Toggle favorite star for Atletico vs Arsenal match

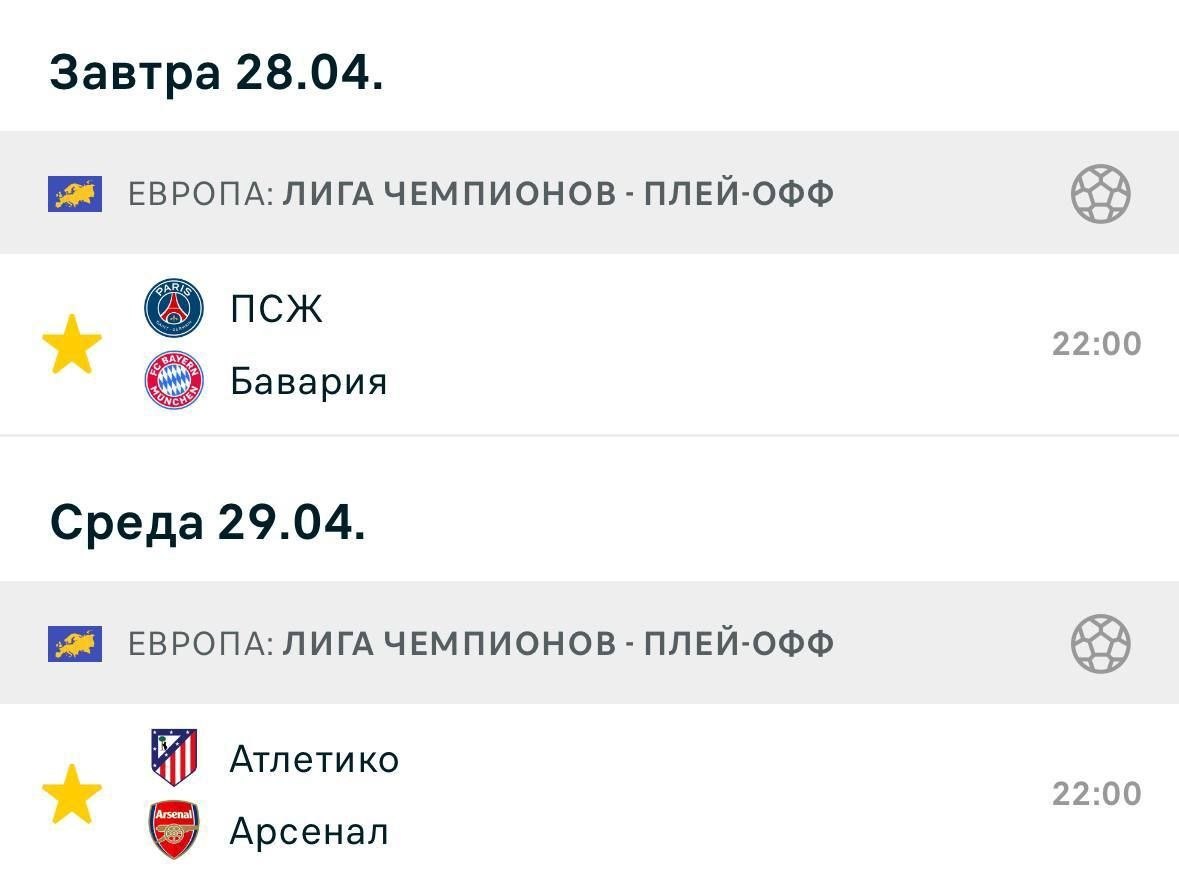[72, 795]
